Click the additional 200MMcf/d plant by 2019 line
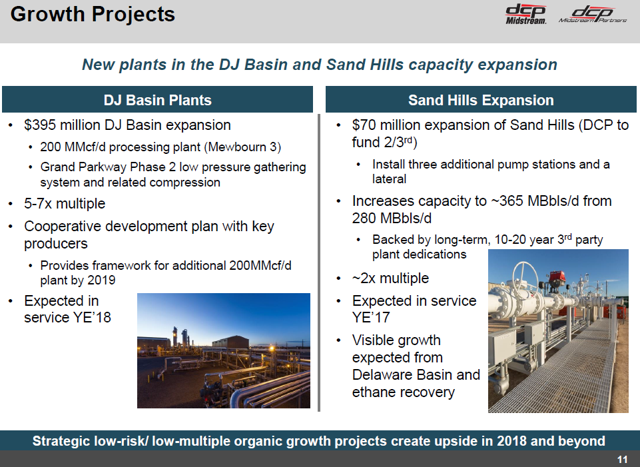Viewport: 640px width, 467px height. click(x=166, y=273)
